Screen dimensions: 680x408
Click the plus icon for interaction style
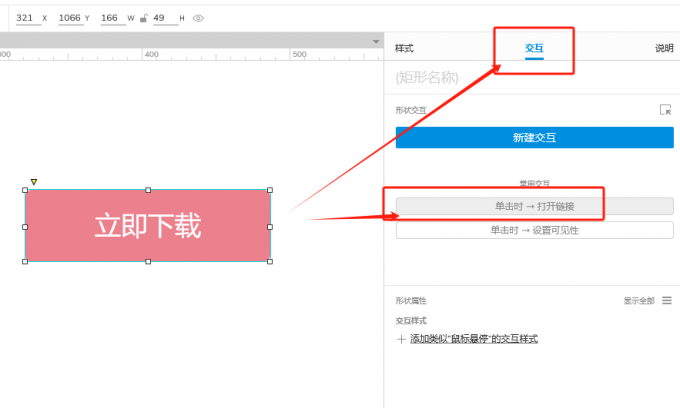tap(401, 339)
